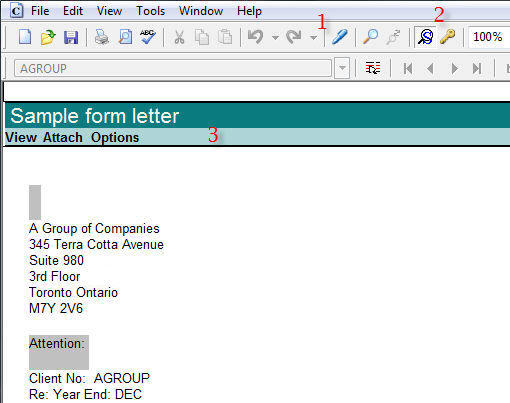Save using the floppy disk icon
The height and width of the screenshot is (403, 510).
tap(71, 37)
